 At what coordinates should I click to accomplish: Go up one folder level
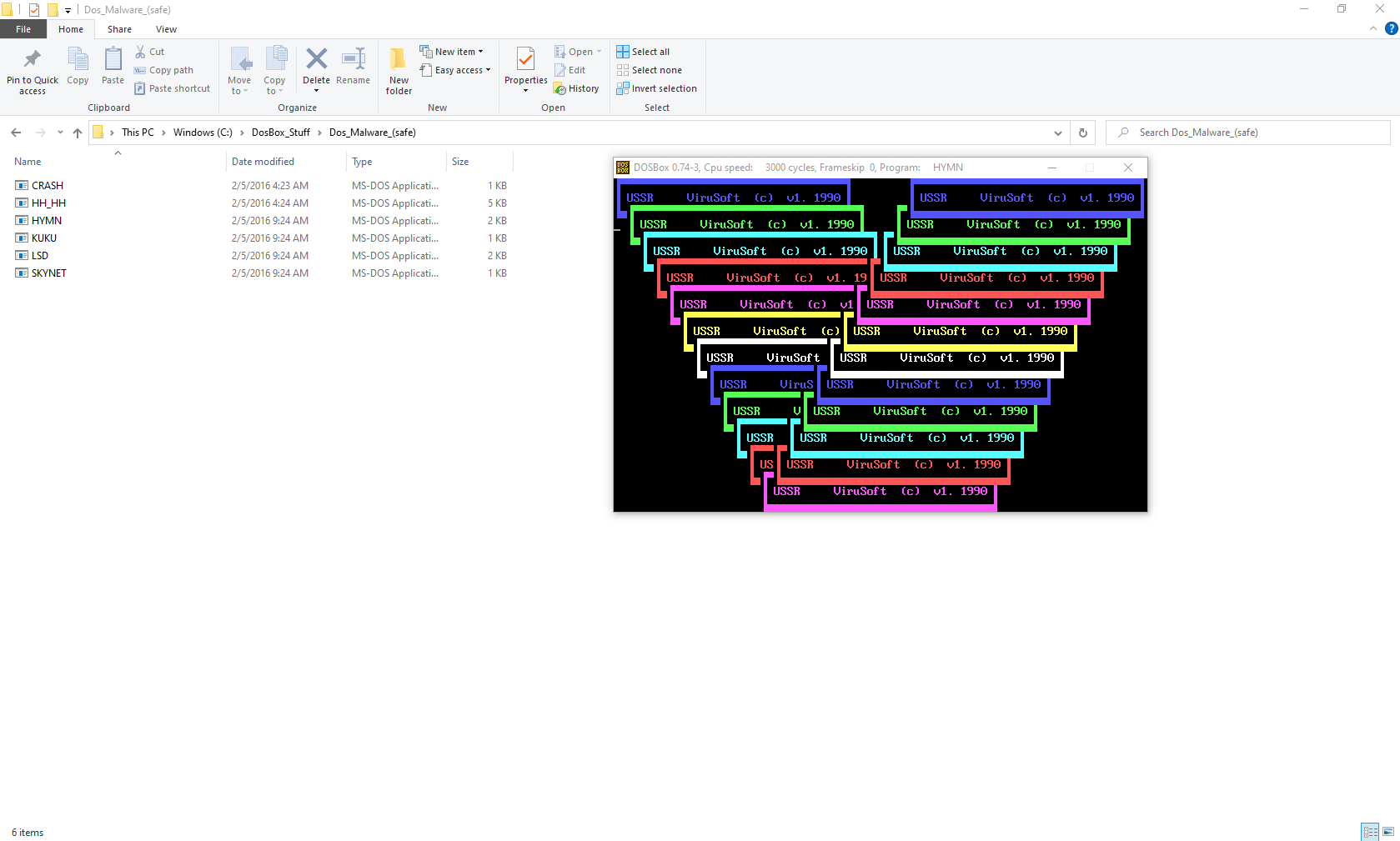78,133
